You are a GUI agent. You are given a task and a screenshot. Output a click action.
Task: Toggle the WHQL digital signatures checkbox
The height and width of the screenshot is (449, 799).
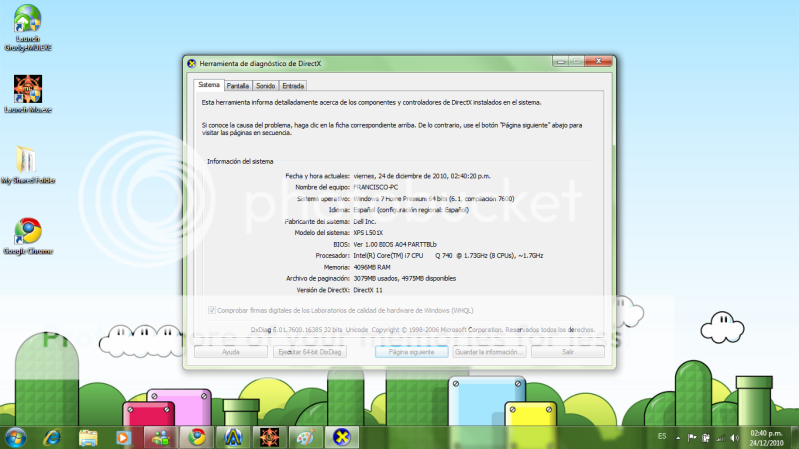point(211,310)
